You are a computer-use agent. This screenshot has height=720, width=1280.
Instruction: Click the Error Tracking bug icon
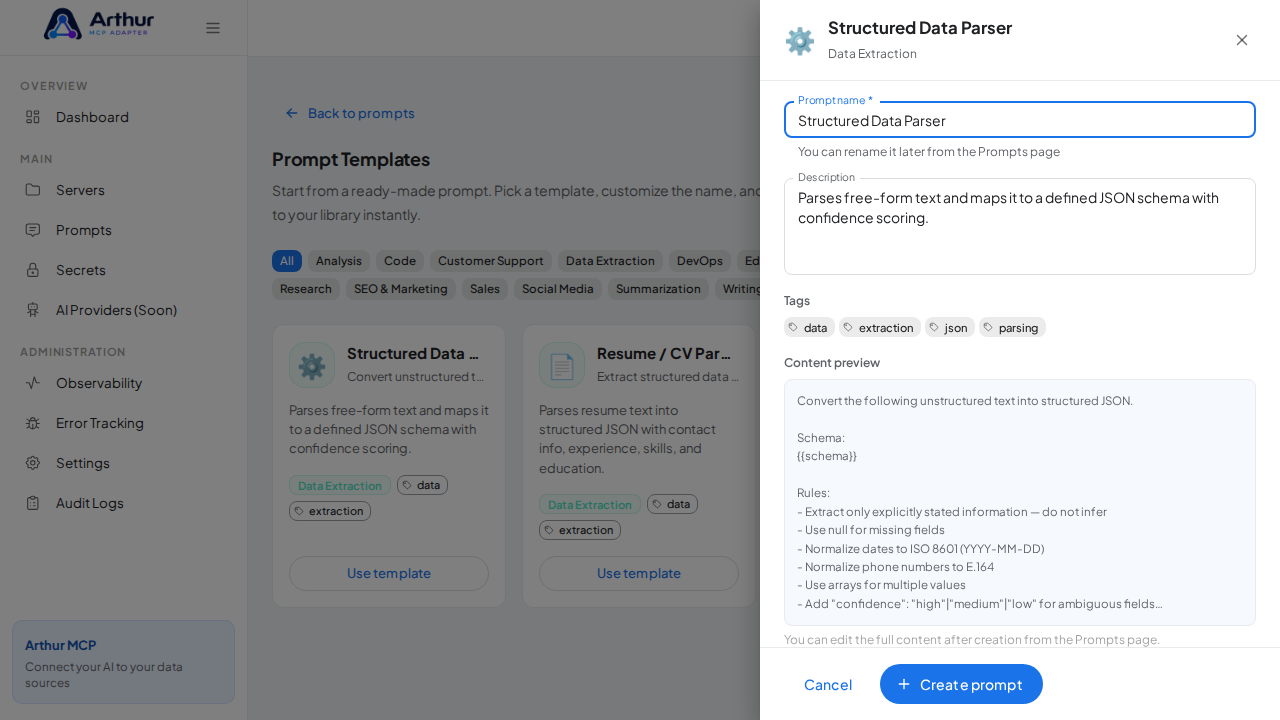[33, 423]
